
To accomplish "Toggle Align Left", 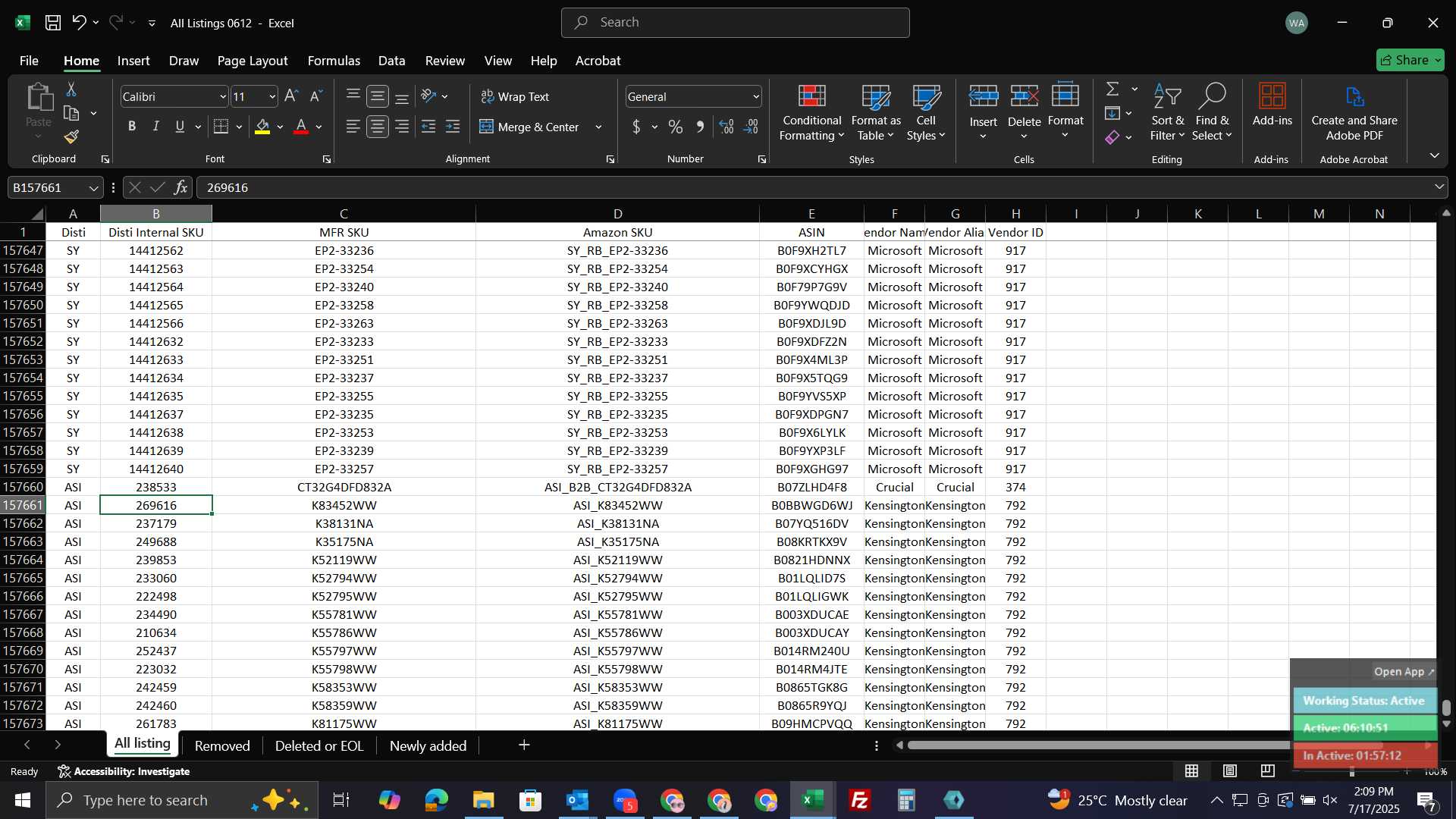I will [x=353, y=127].
